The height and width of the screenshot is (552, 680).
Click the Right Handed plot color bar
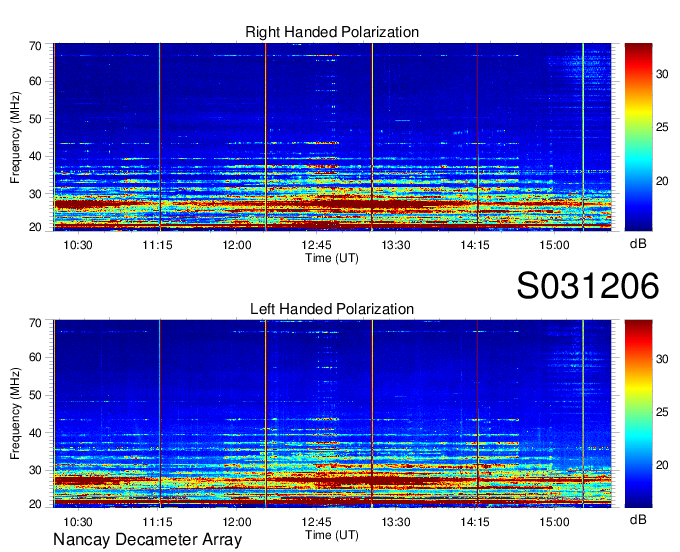coord(638,137)
